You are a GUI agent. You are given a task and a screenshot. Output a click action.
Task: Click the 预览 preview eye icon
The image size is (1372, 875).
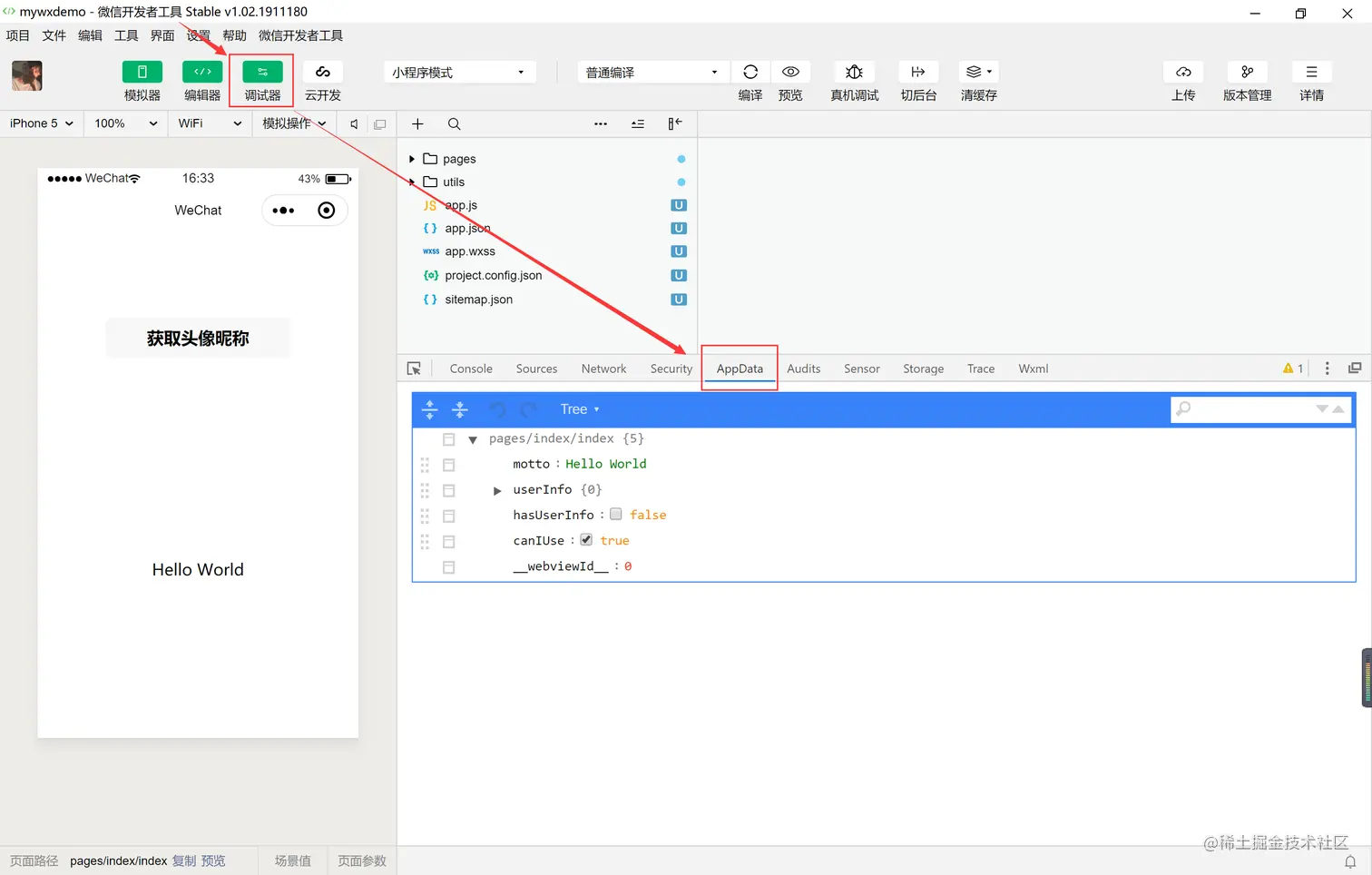(790, 72)
